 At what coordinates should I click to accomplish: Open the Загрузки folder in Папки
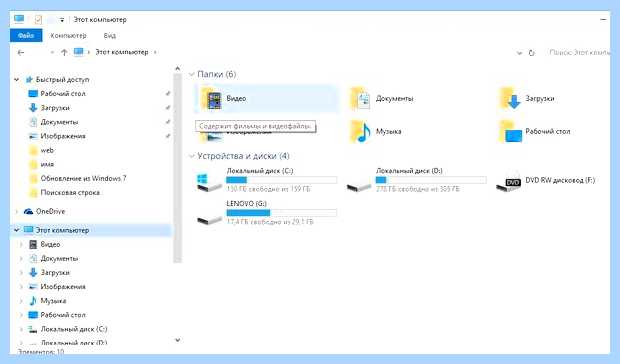pyautogui.click(x=527, y=98)
